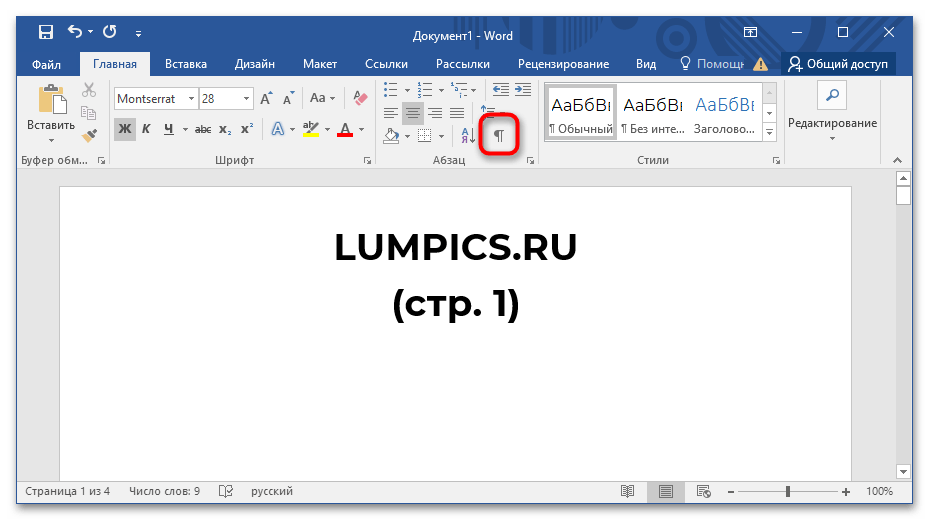Switch to the Ссылки tab
Screen dimensions: 929x520
pos(386,64)
